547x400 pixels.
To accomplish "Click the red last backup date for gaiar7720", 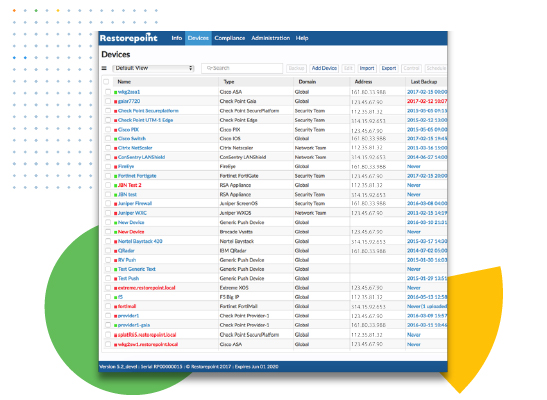I will tap(427, 101).
